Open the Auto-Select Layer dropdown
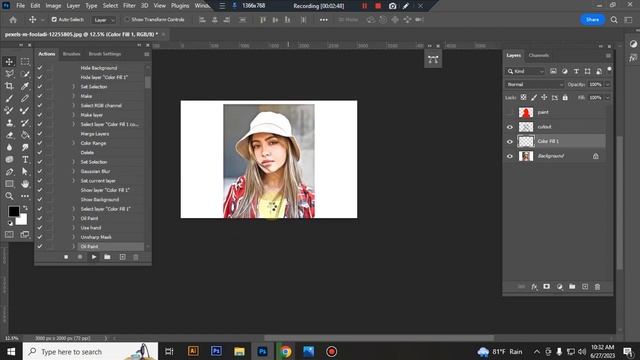This screenshot has width=640, height=360. [x=103, y=20]
